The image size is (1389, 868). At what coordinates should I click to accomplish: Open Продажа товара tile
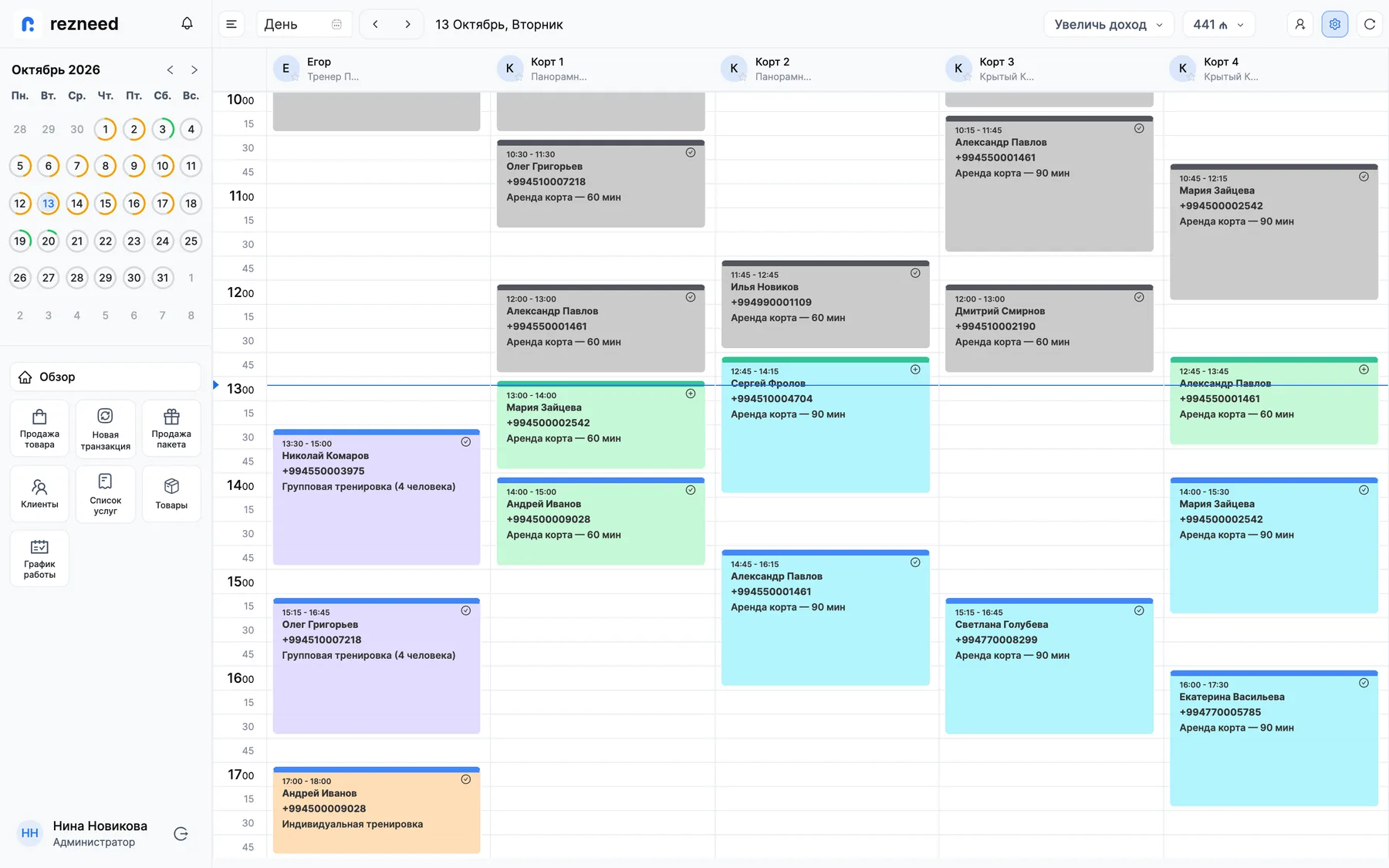point(39,429)
